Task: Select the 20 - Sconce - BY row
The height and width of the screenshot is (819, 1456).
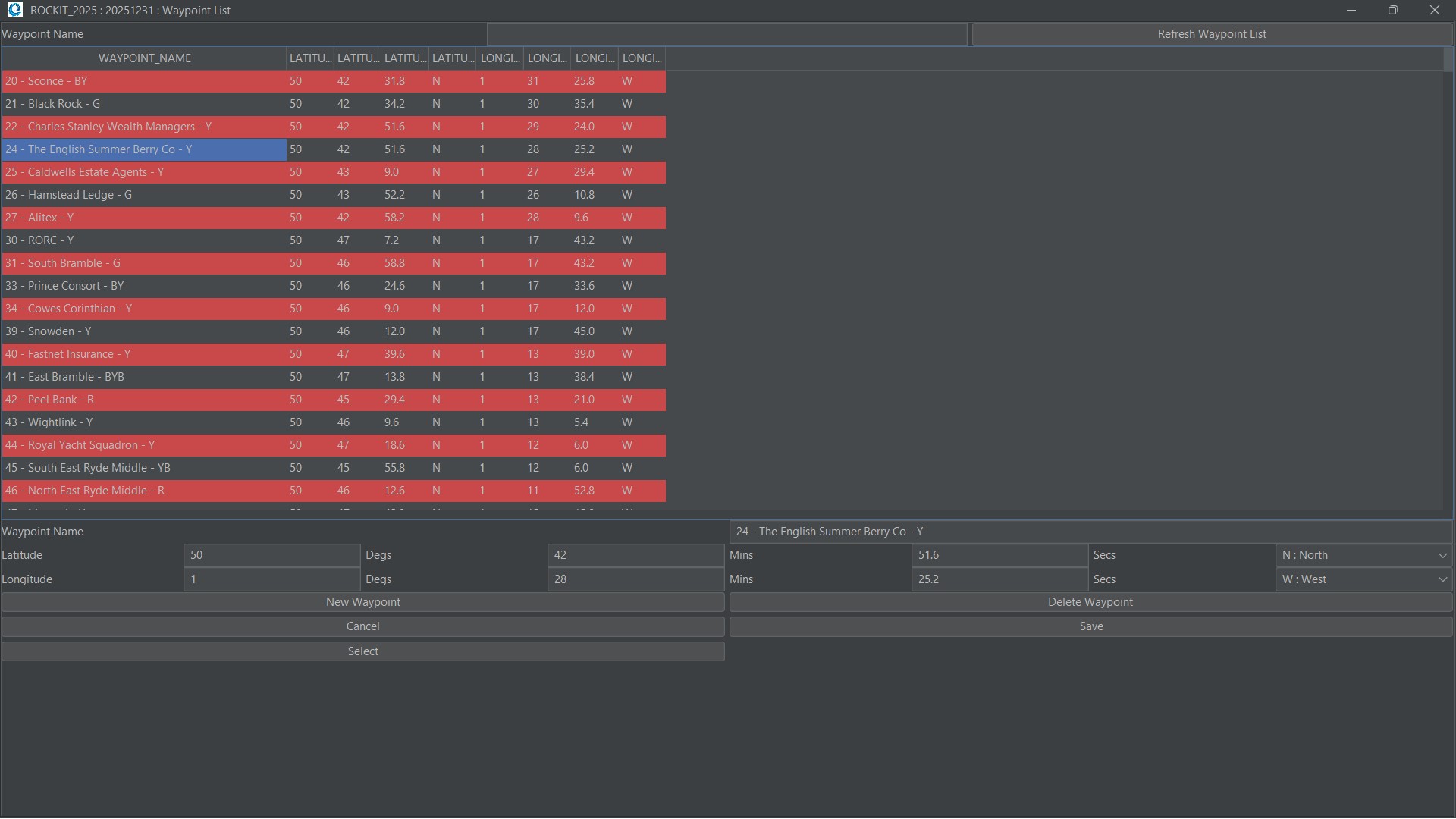Action: click(144, 81)
